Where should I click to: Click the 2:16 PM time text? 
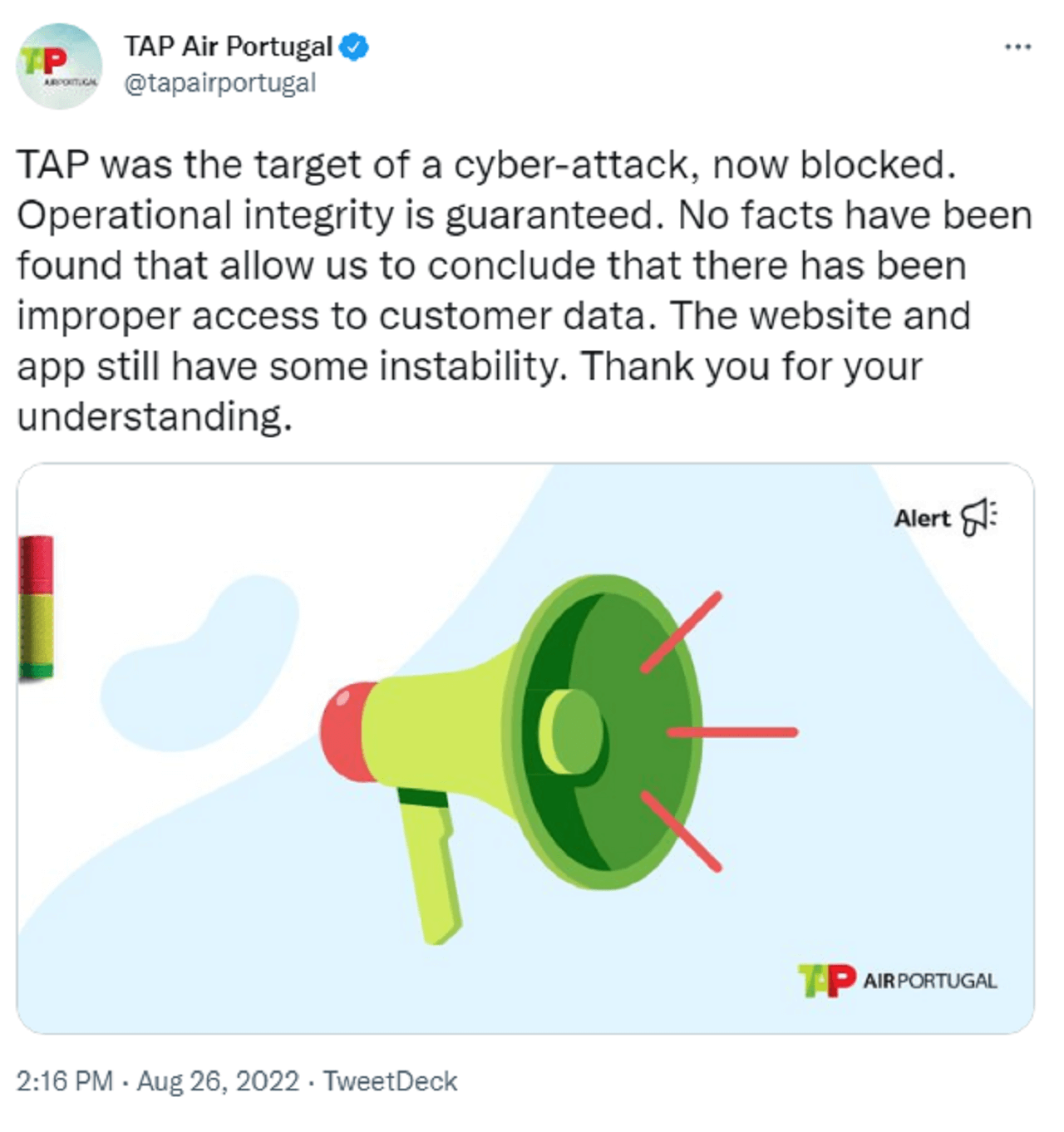[x=64, y=1081]
